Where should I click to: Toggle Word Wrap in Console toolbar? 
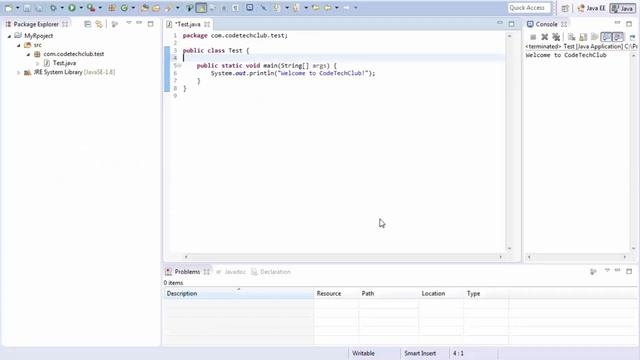595,37
